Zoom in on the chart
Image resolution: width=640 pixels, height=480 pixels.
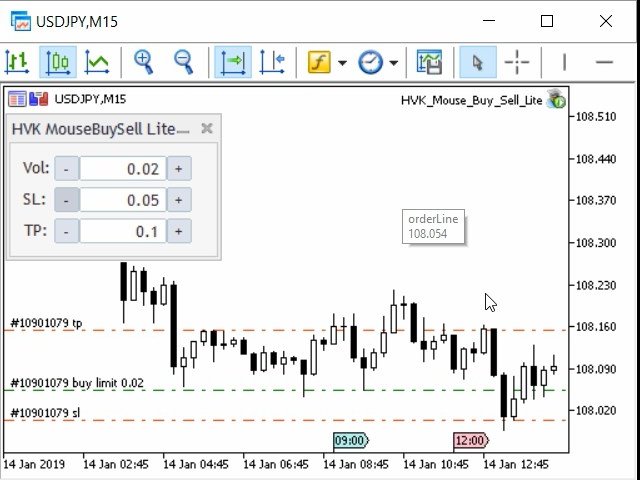click(x=144, y=62)
